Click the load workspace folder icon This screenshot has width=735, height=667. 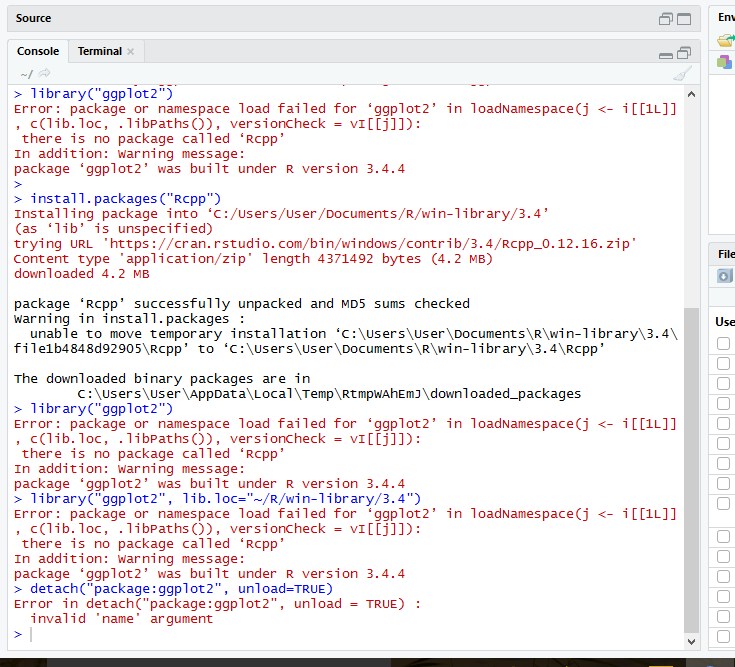tap(726, 40)
